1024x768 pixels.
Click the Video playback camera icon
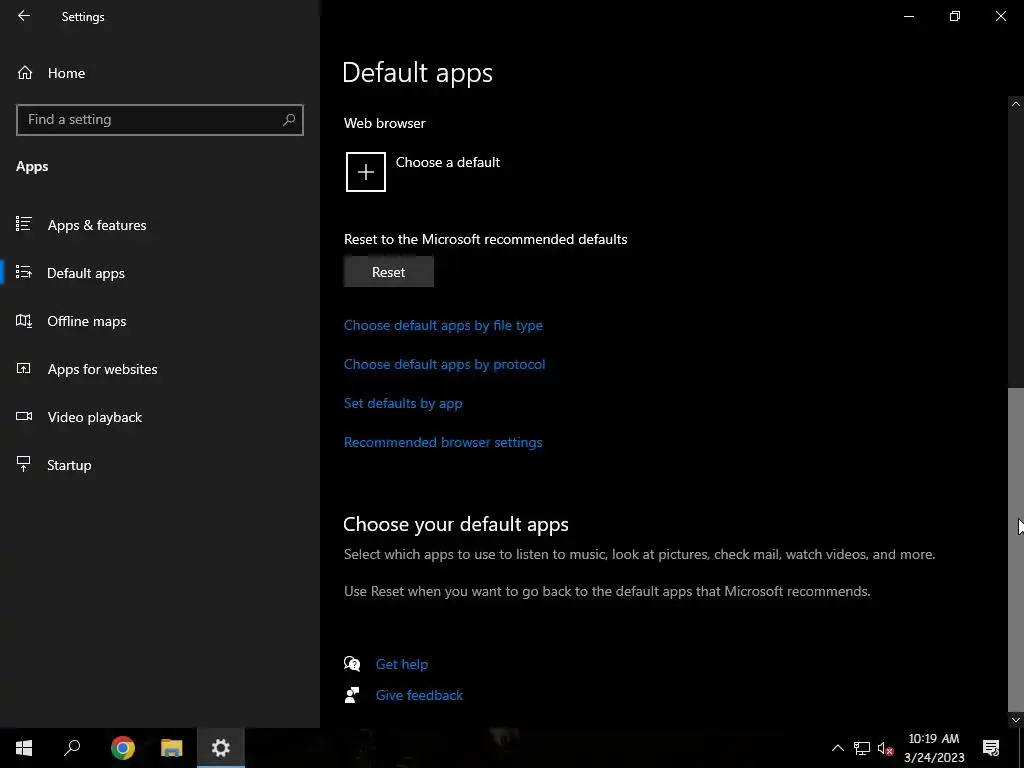tap(24, 416)
